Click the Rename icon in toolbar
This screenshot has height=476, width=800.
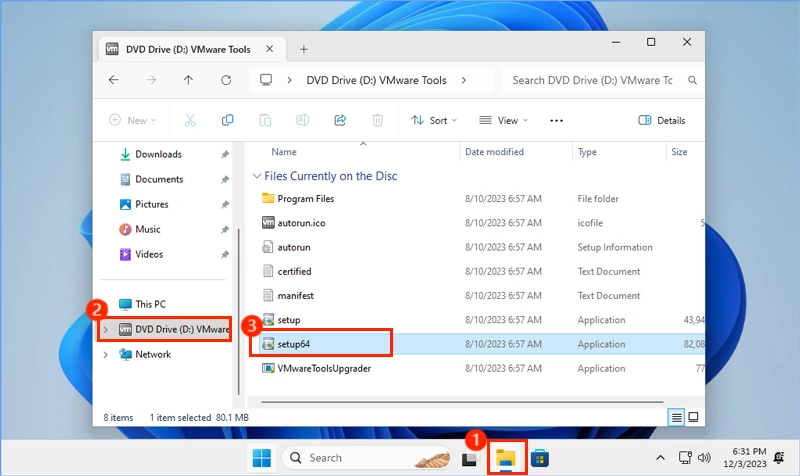pos(303,120)
